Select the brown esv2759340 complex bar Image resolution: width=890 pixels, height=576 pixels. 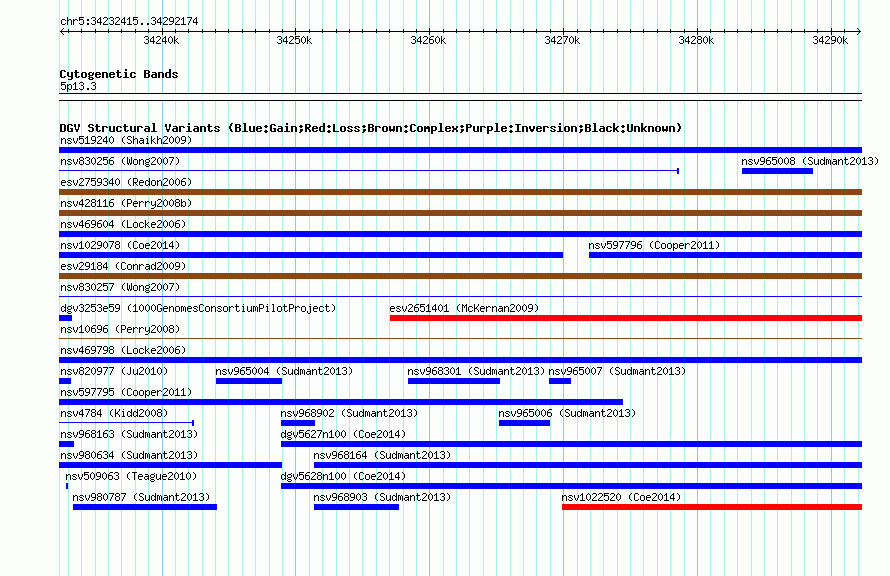pos(460,192)
